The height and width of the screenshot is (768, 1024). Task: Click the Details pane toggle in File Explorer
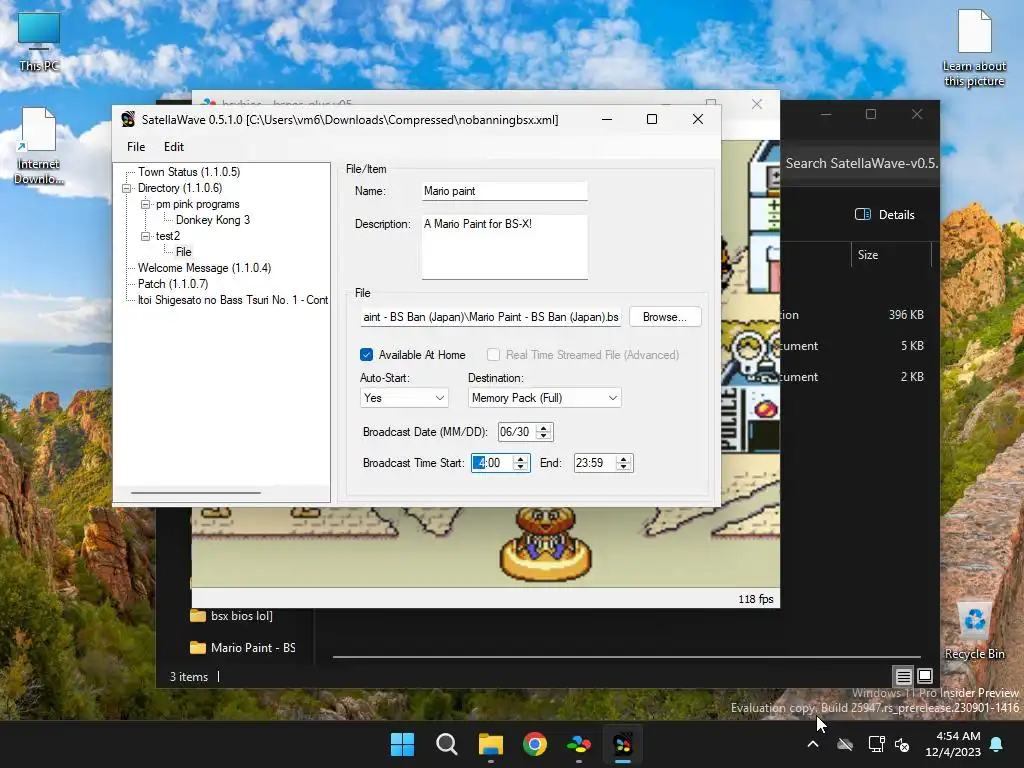pos(885,215)
